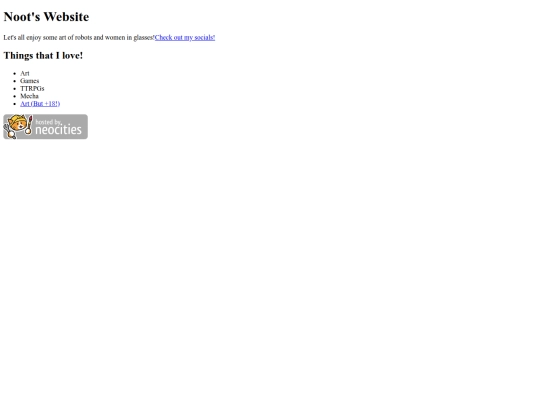Viewport: 540px width, 405px height.
Task: Click the bullet point beside Games
Action: [14, 81]
